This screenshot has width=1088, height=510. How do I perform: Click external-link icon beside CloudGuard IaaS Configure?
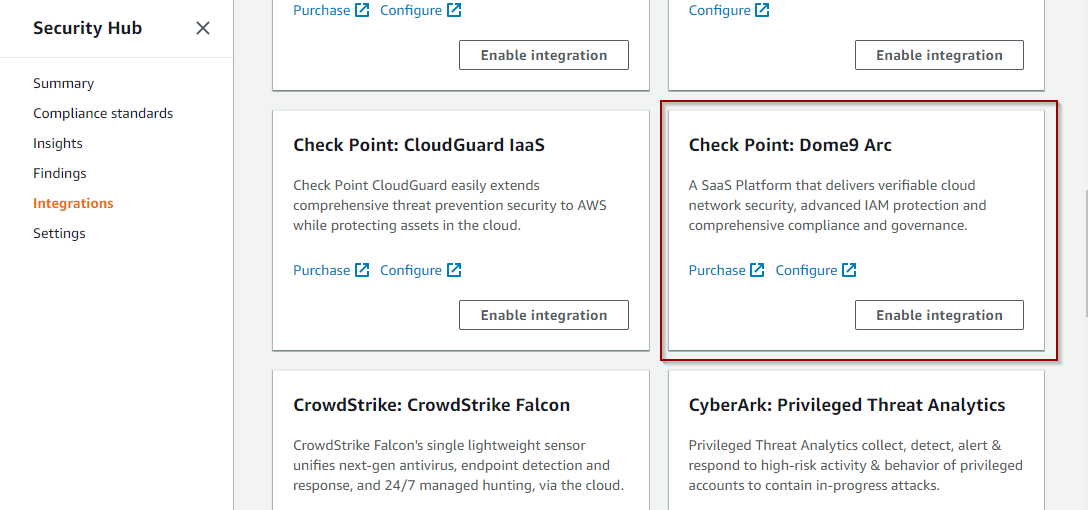coord(454,270)
